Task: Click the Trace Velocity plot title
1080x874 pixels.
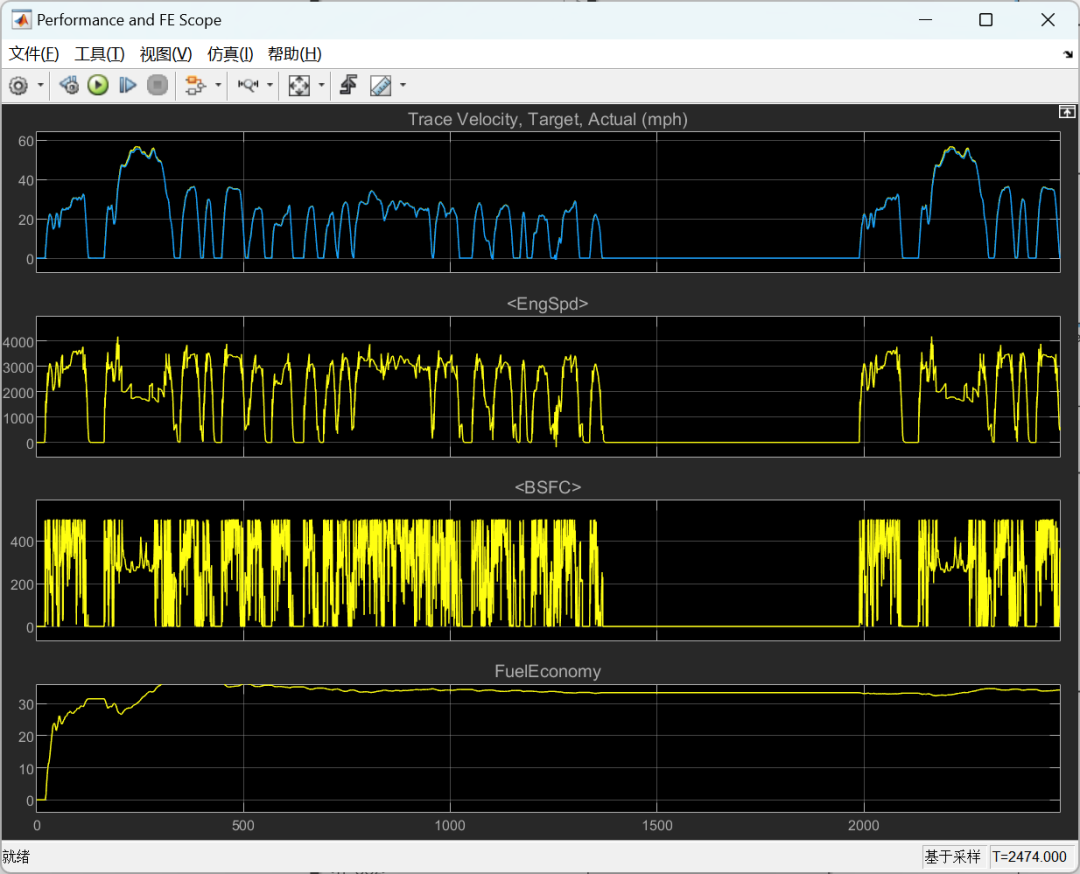Action: click(548, 119)
